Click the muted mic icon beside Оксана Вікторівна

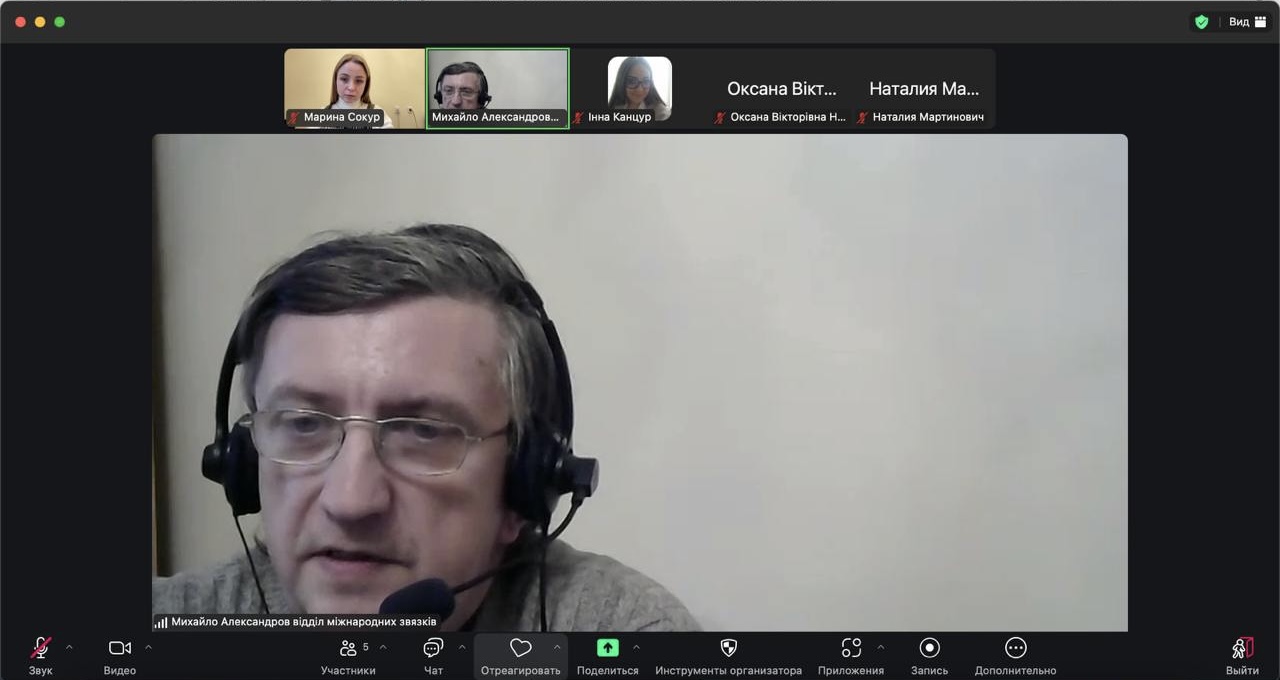(x=720, y=117)
